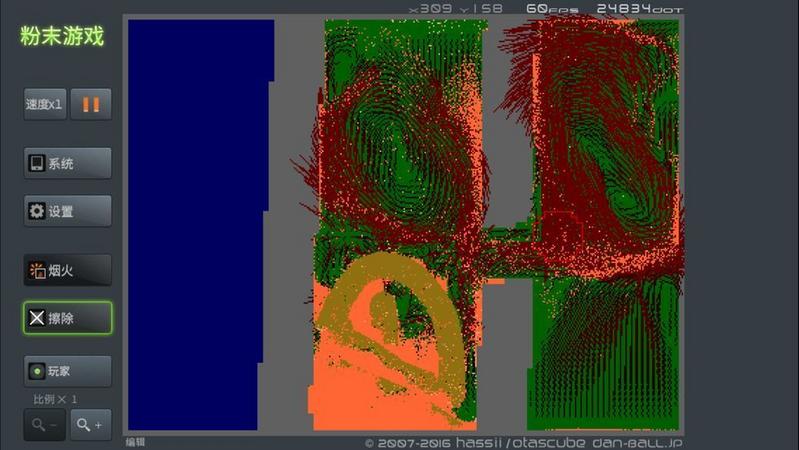
Task: Click the 粉末游戏 game title logo
Action: click(62, 37)
